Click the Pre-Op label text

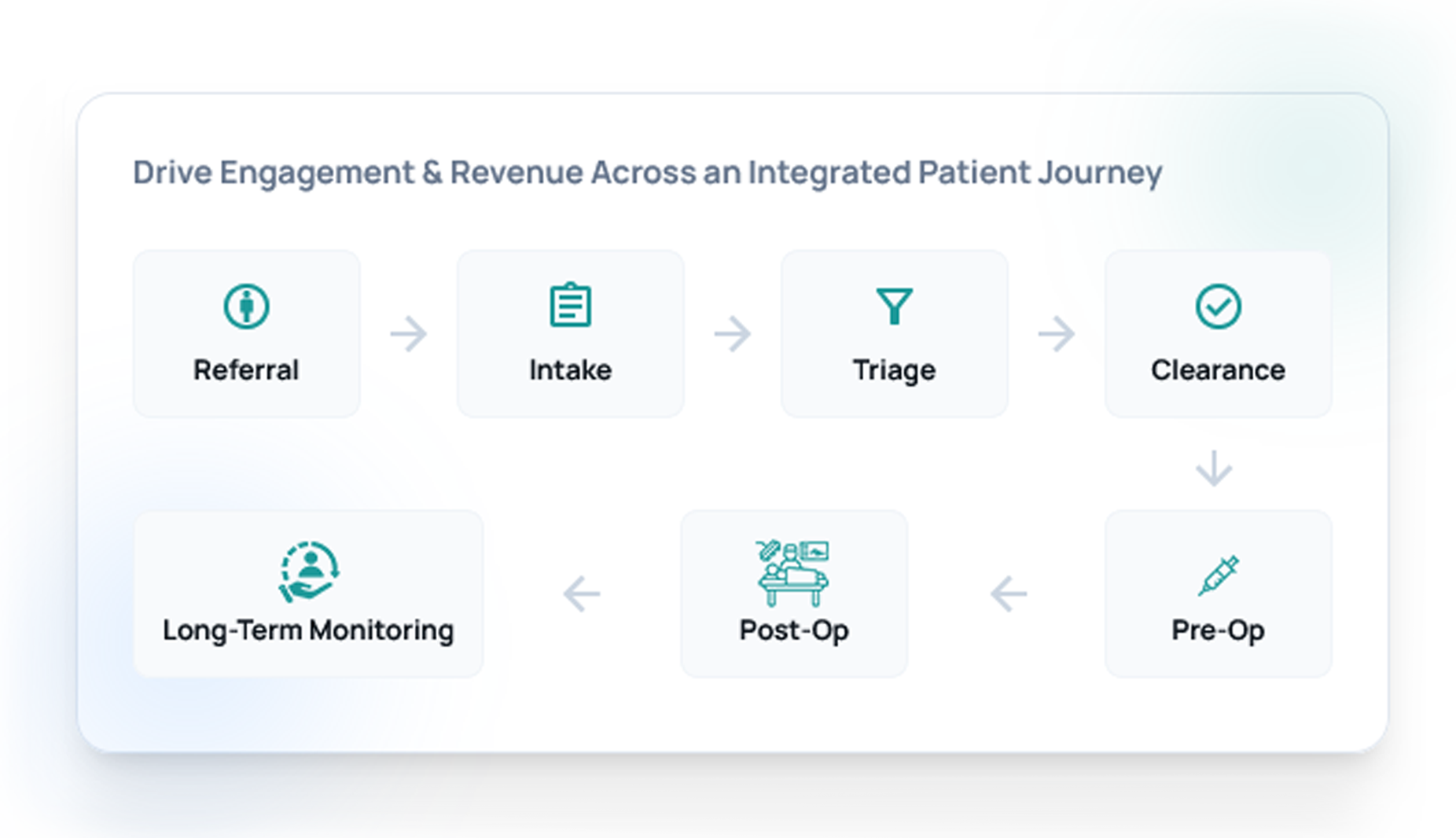pyautogui.click(x=1218, y=630)
